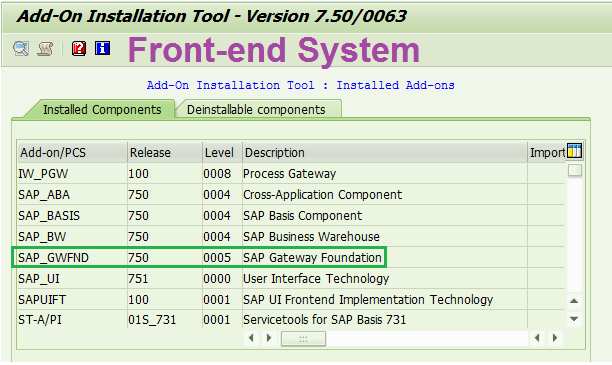
Task: Click the vertical scrollbar up arrow
Action: click(574, 301)
